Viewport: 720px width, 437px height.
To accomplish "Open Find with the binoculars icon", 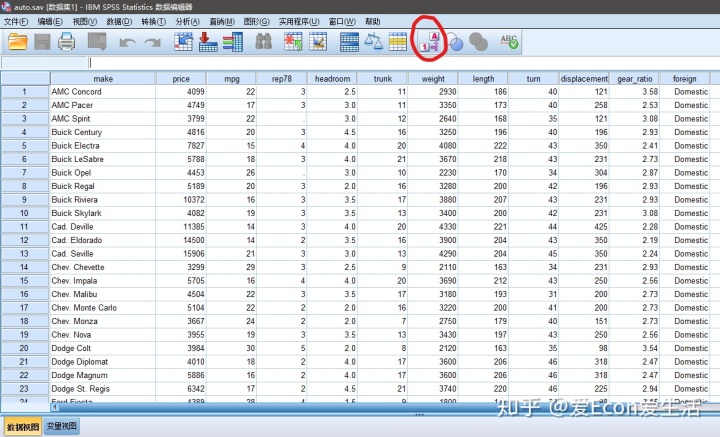I will pyautogui.click(x=264, y=42).
